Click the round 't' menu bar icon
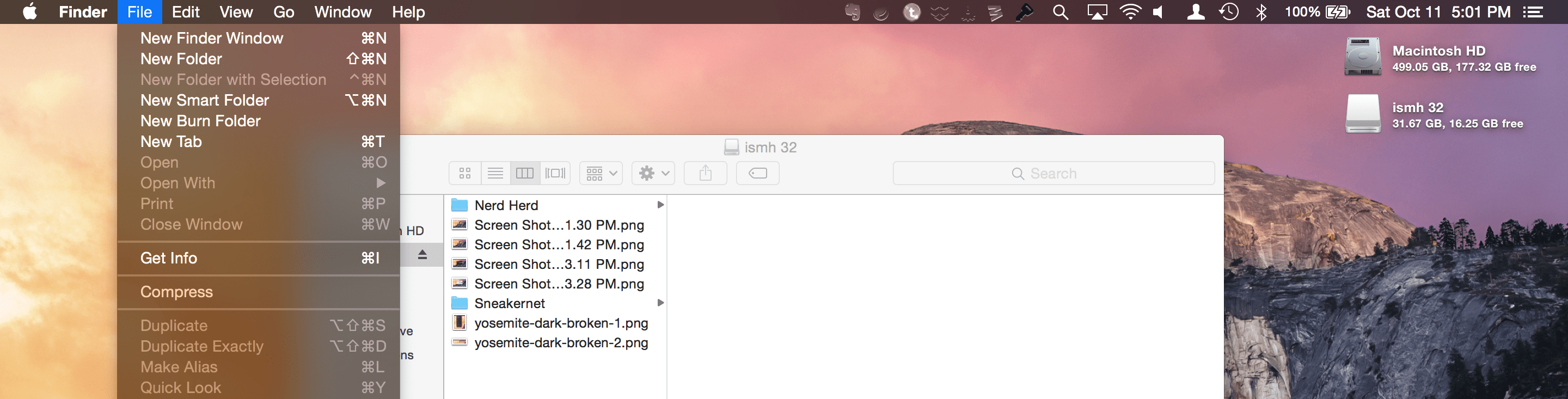The width and height of the screenshot is (1568, 399). 911,12
